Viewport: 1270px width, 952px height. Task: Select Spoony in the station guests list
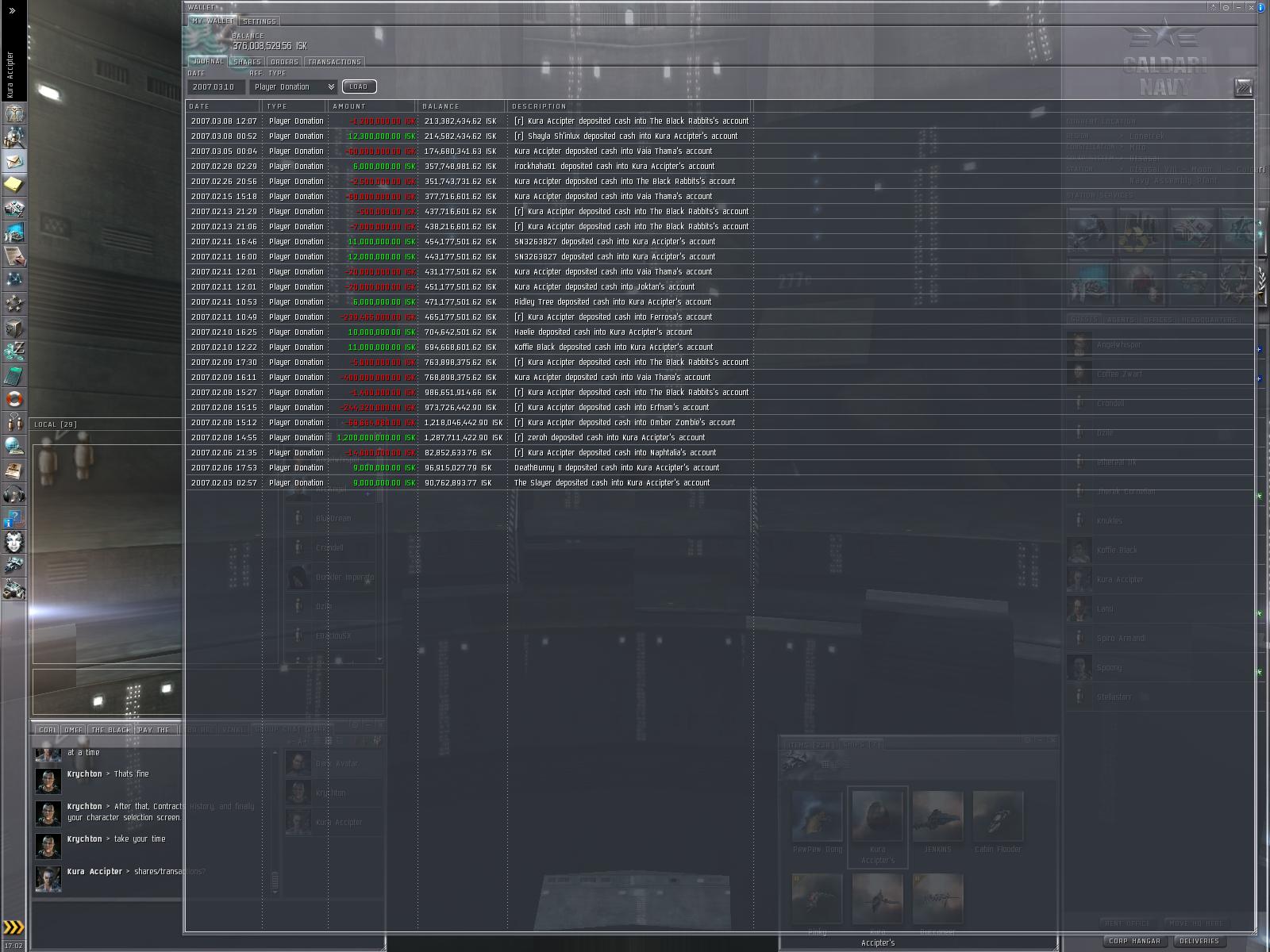pos(1160,668)
